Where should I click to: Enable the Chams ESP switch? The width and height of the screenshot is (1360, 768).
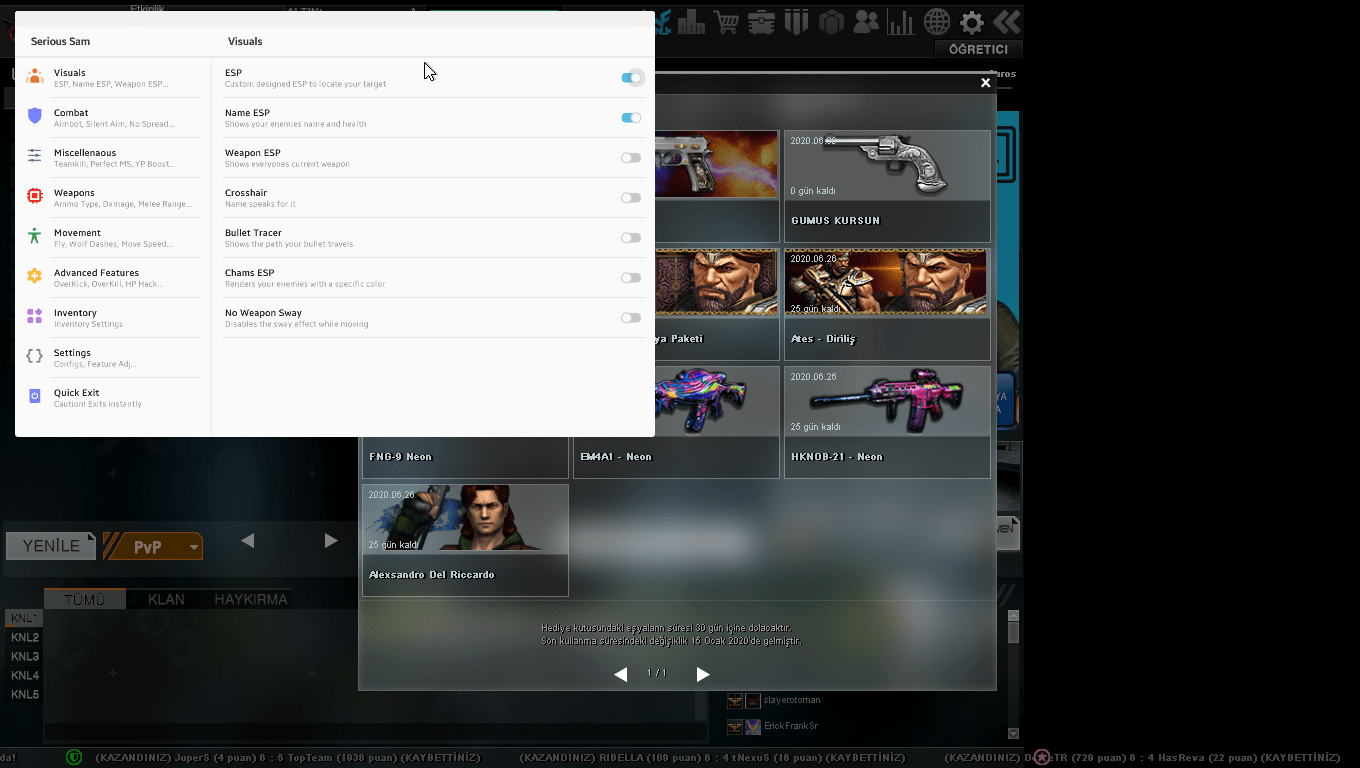pos(631,278)
